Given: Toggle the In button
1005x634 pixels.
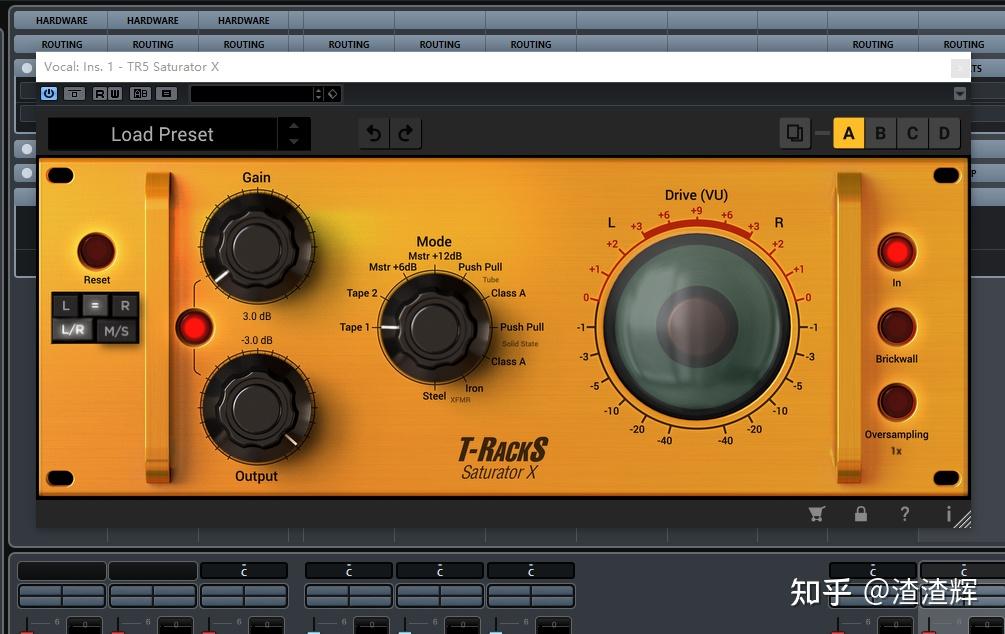Looking at the screenshot, I should coord(896,251).
